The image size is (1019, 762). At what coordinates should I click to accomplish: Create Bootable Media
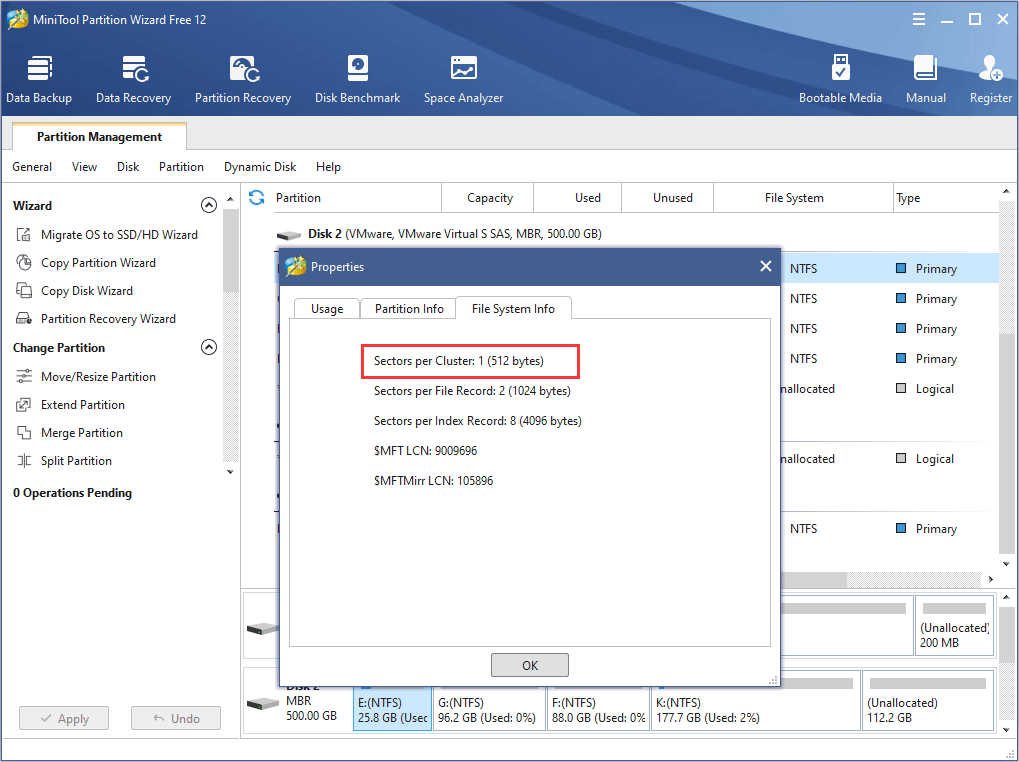point(840,79)
